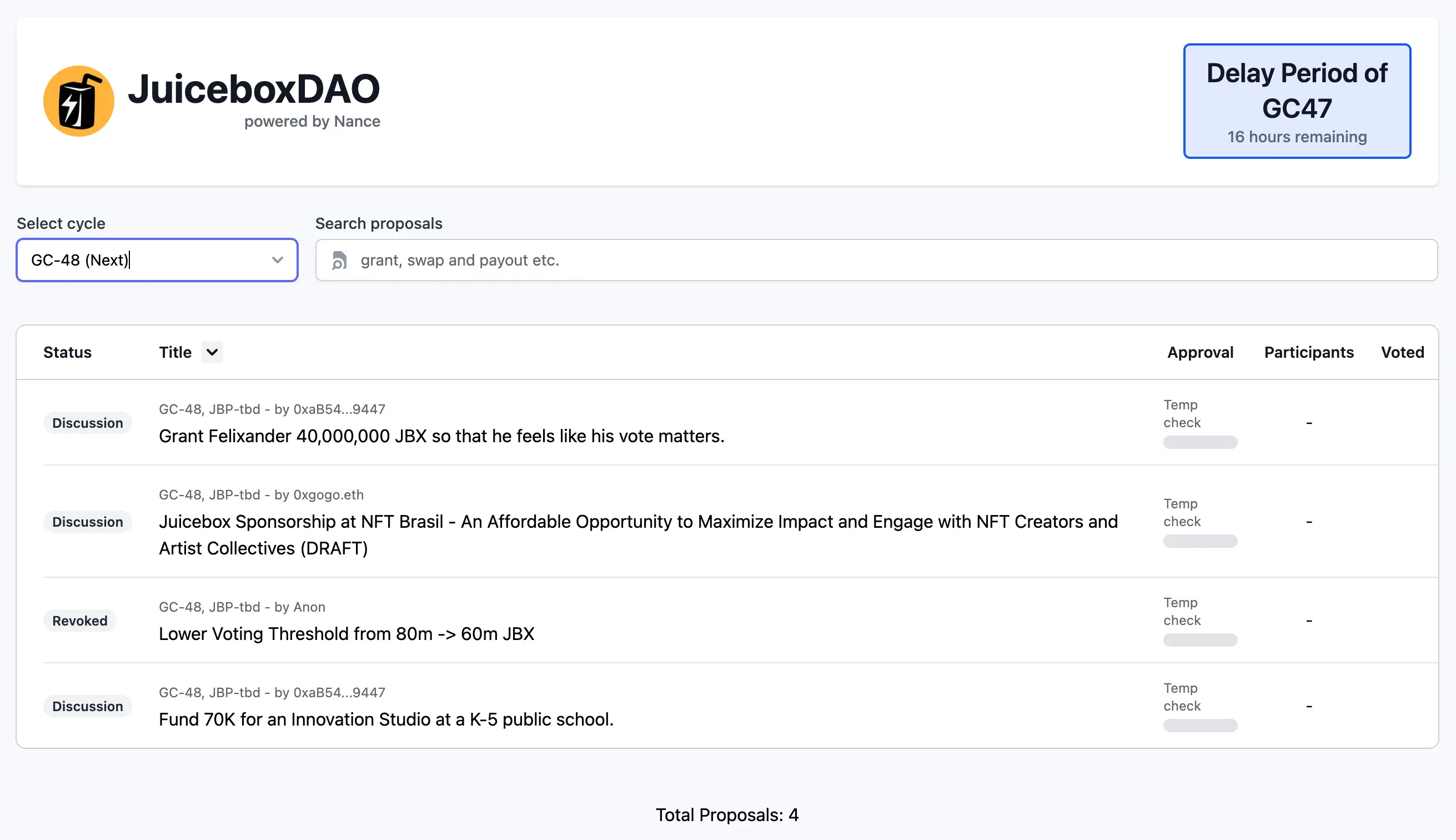Click the Participants column header
The height and width of the screenshot is (840, 1456).
(1308, 352)
